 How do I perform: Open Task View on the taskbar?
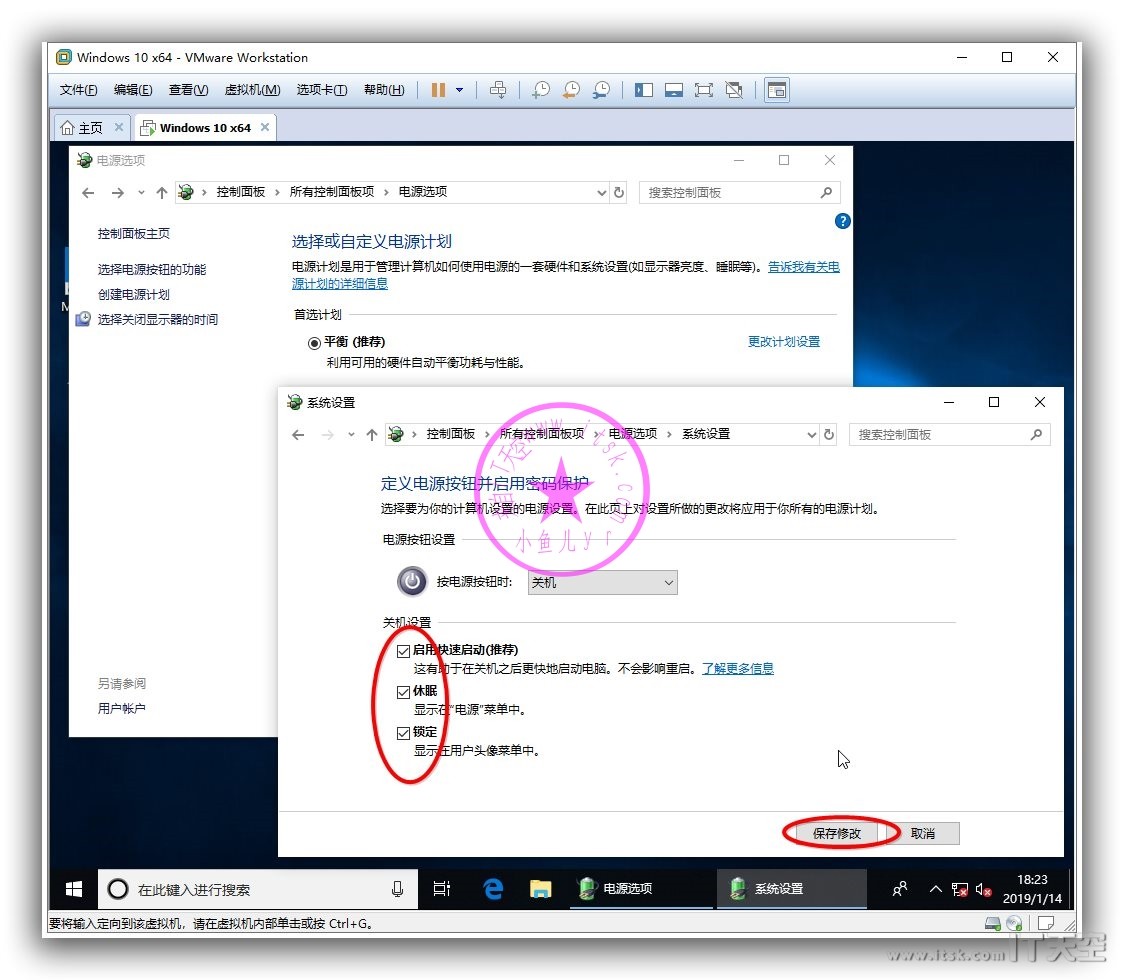pos(442,889)
